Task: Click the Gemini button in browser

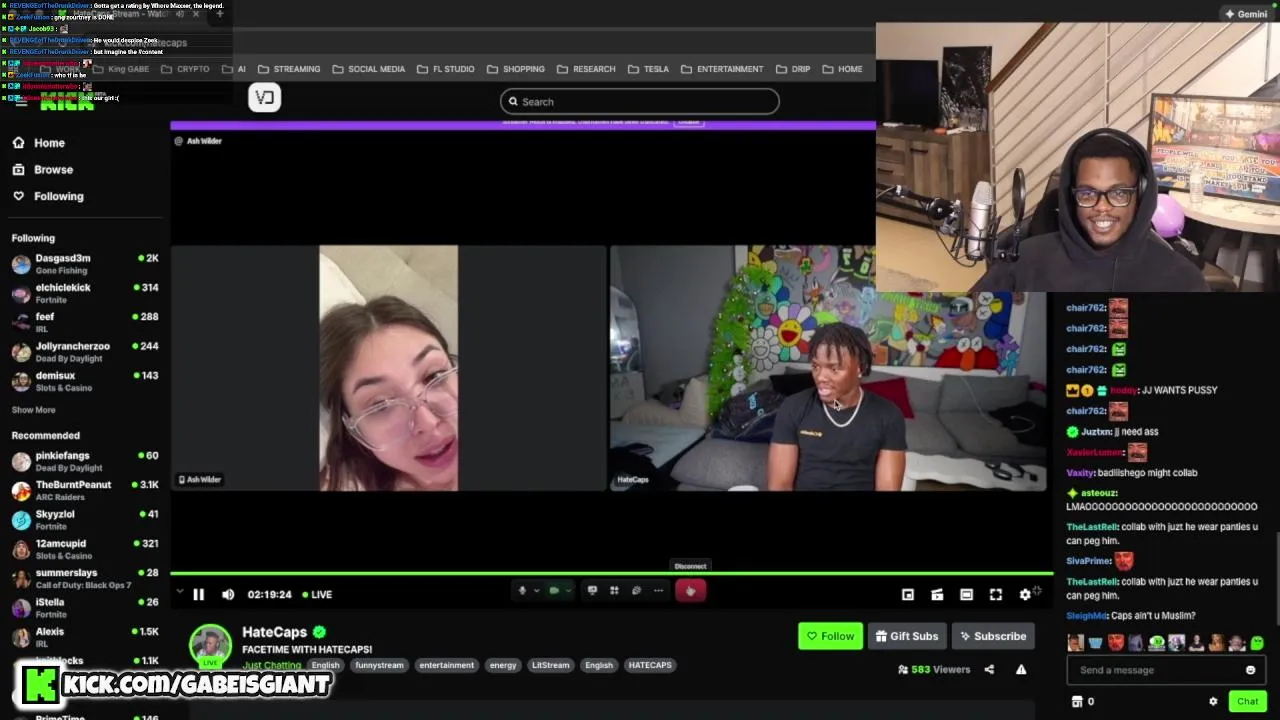Action: pos(1246,14)
